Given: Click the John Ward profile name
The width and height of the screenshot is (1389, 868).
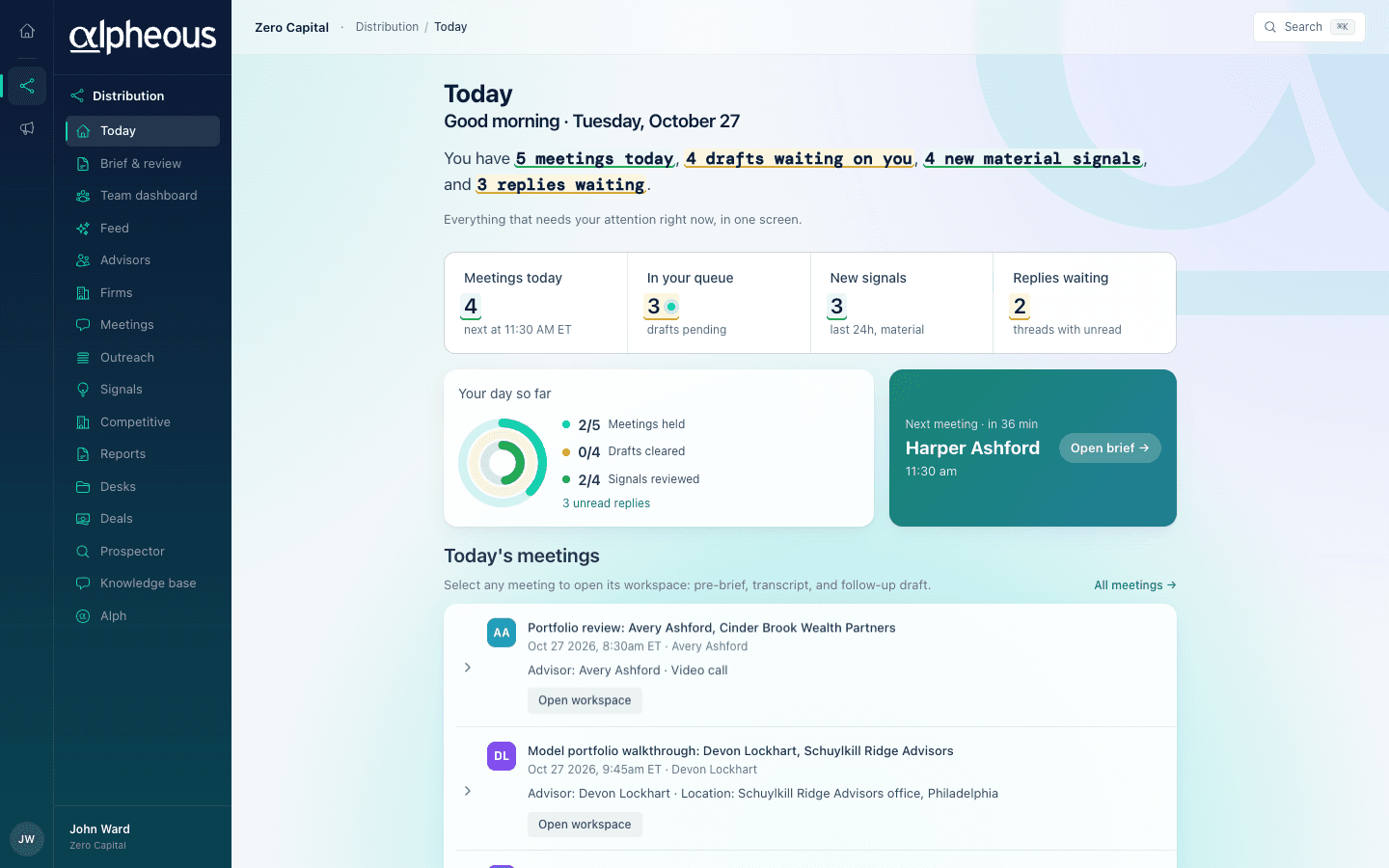Looking at the screenshot, I should (99, 829).
